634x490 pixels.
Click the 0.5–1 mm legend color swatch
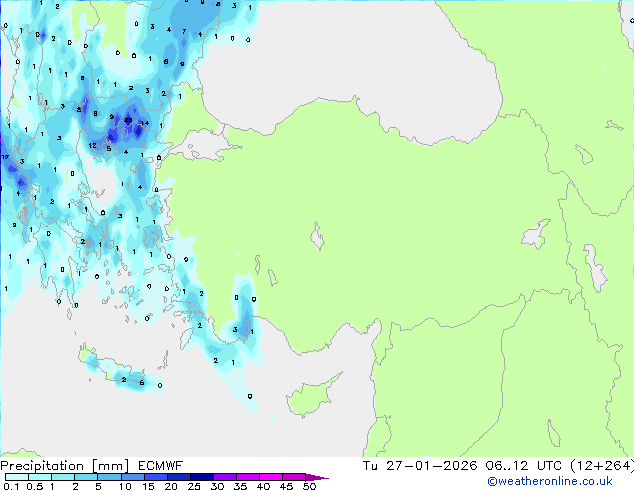coord(40,477)
